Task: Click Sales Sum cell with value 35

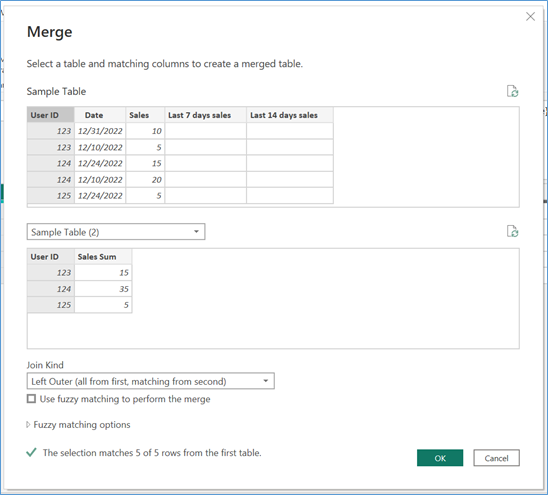Action: 103,289
